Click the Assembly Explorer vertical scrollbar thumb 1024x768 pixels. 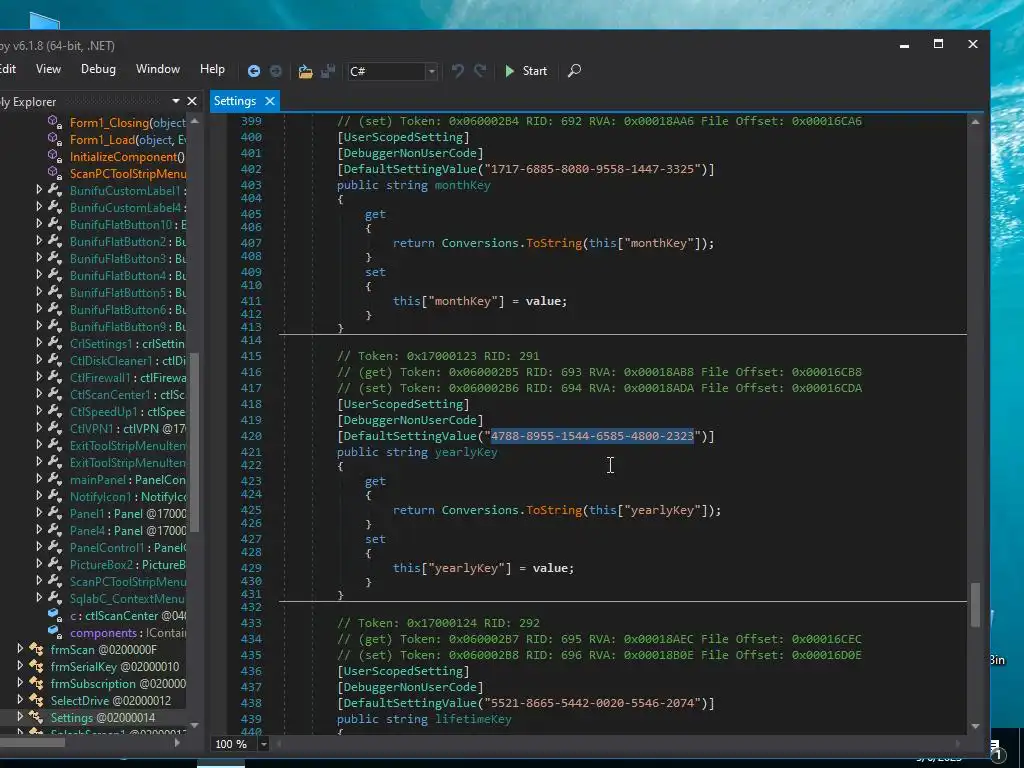[194, 443]
